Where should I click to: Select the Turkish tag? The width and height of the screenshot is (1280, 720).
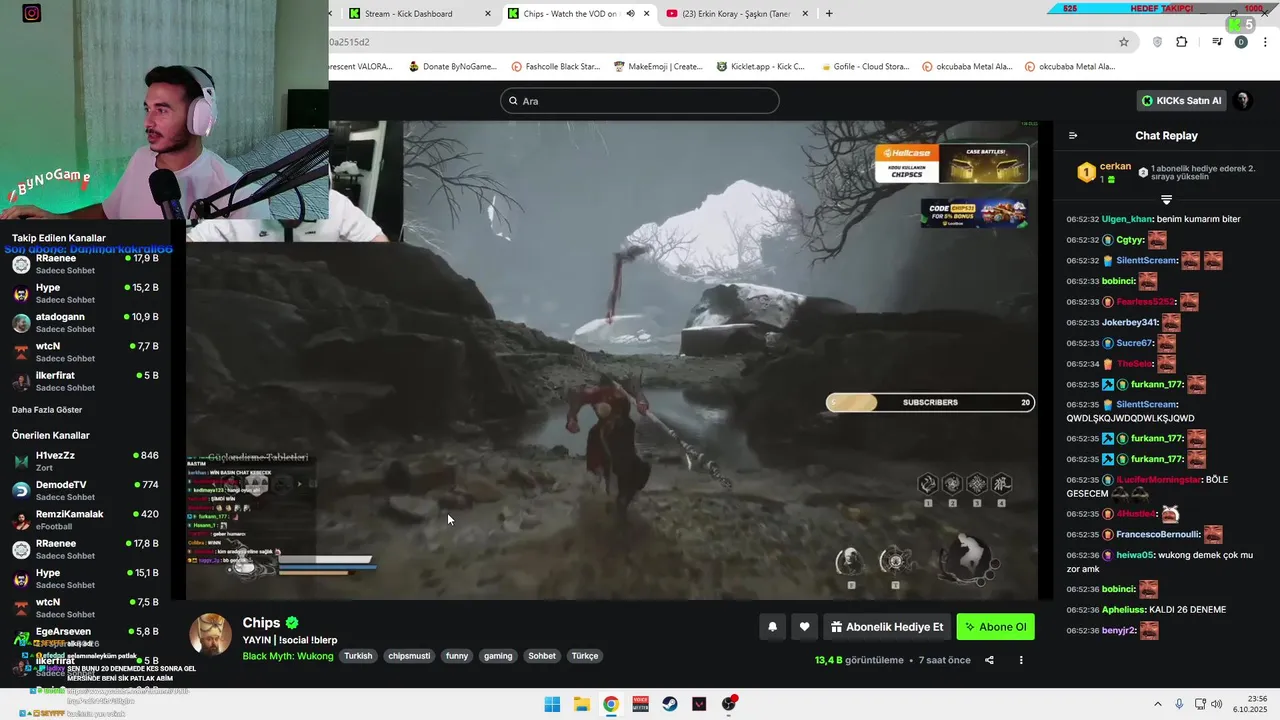click(358, 656)
